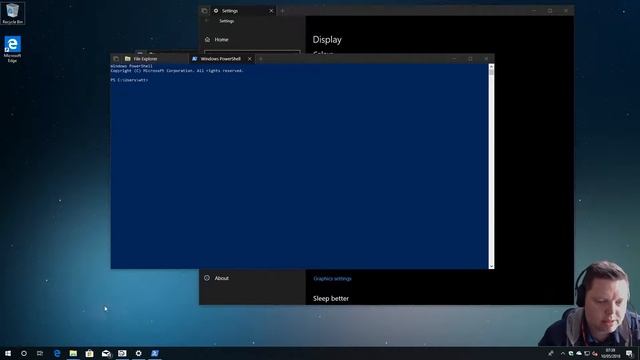
Task: Open previous tabs icon in PowerShell window
Action: (116, 59)
